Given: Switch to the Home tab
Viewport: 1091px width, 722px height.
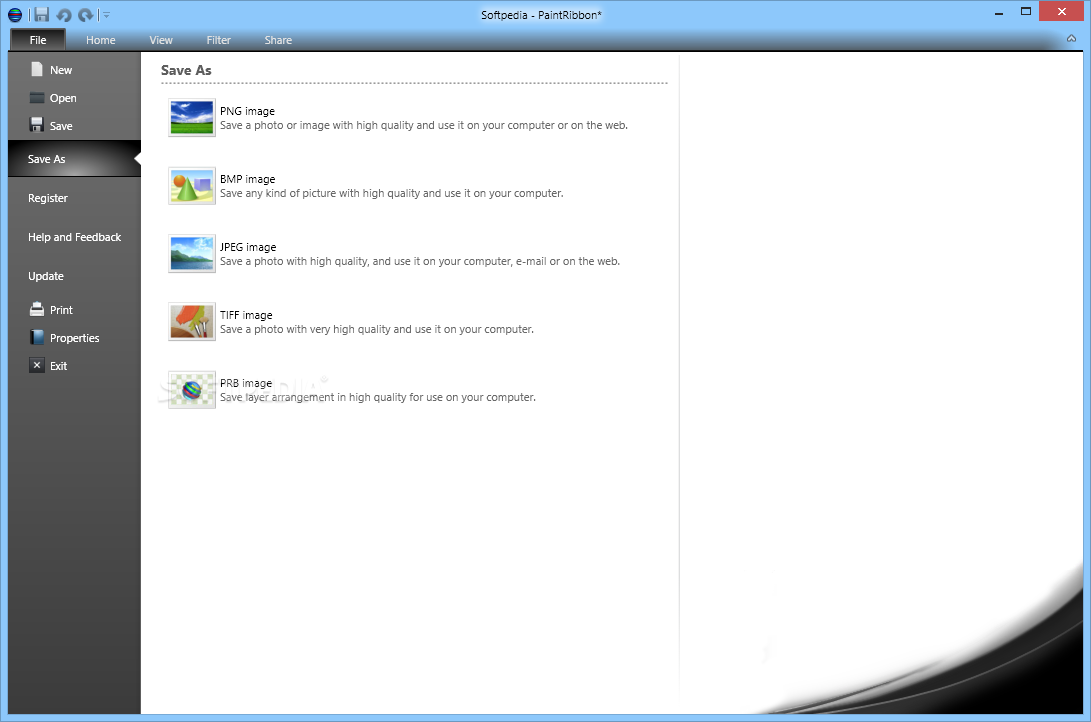Looking at the screenshot, I should click(101, 40).
